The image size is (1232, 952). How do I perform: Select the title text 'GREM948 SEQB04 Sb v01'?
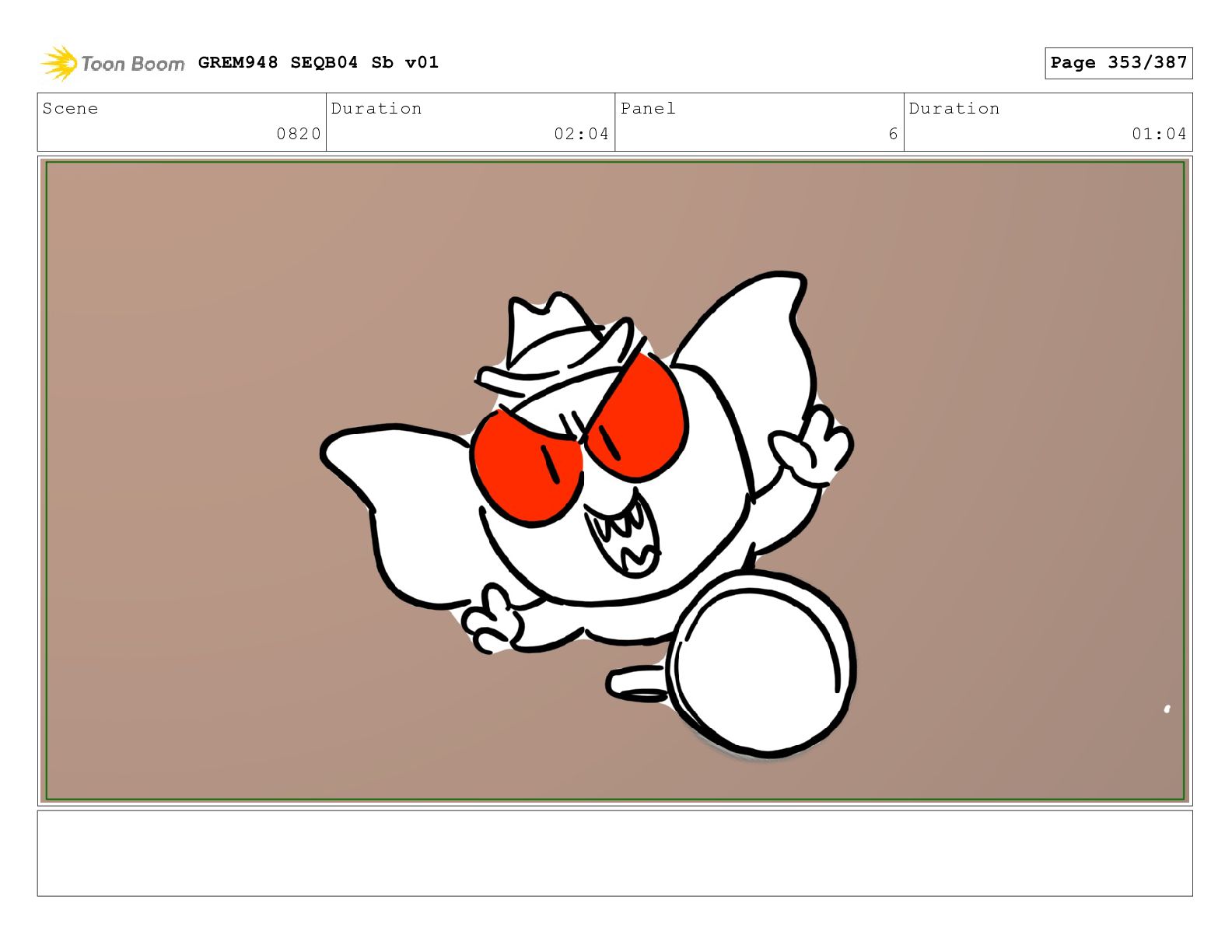(318, 62)
